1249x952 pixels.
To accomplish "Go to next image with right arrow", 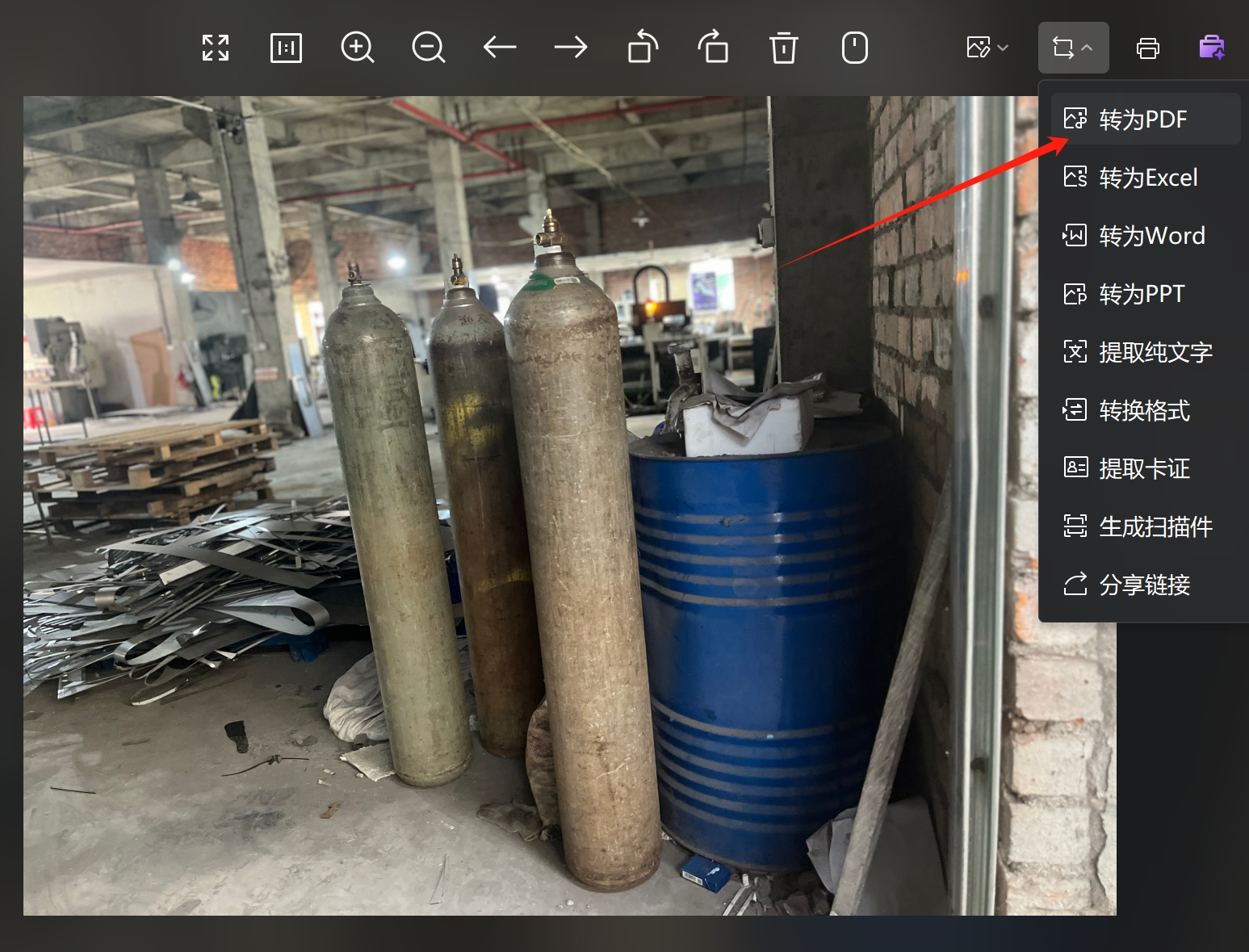I will (571, 48).
